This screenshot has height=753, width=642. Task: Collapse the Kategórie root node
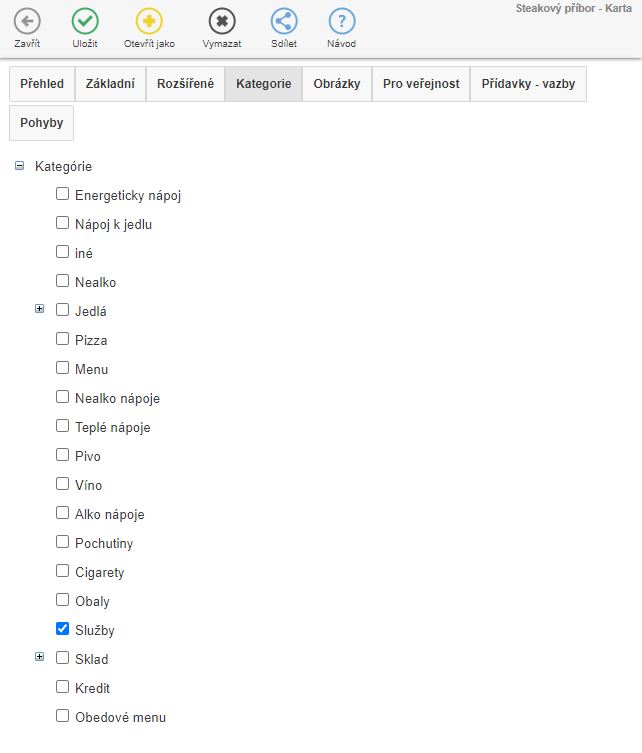(x=19, y=166)
